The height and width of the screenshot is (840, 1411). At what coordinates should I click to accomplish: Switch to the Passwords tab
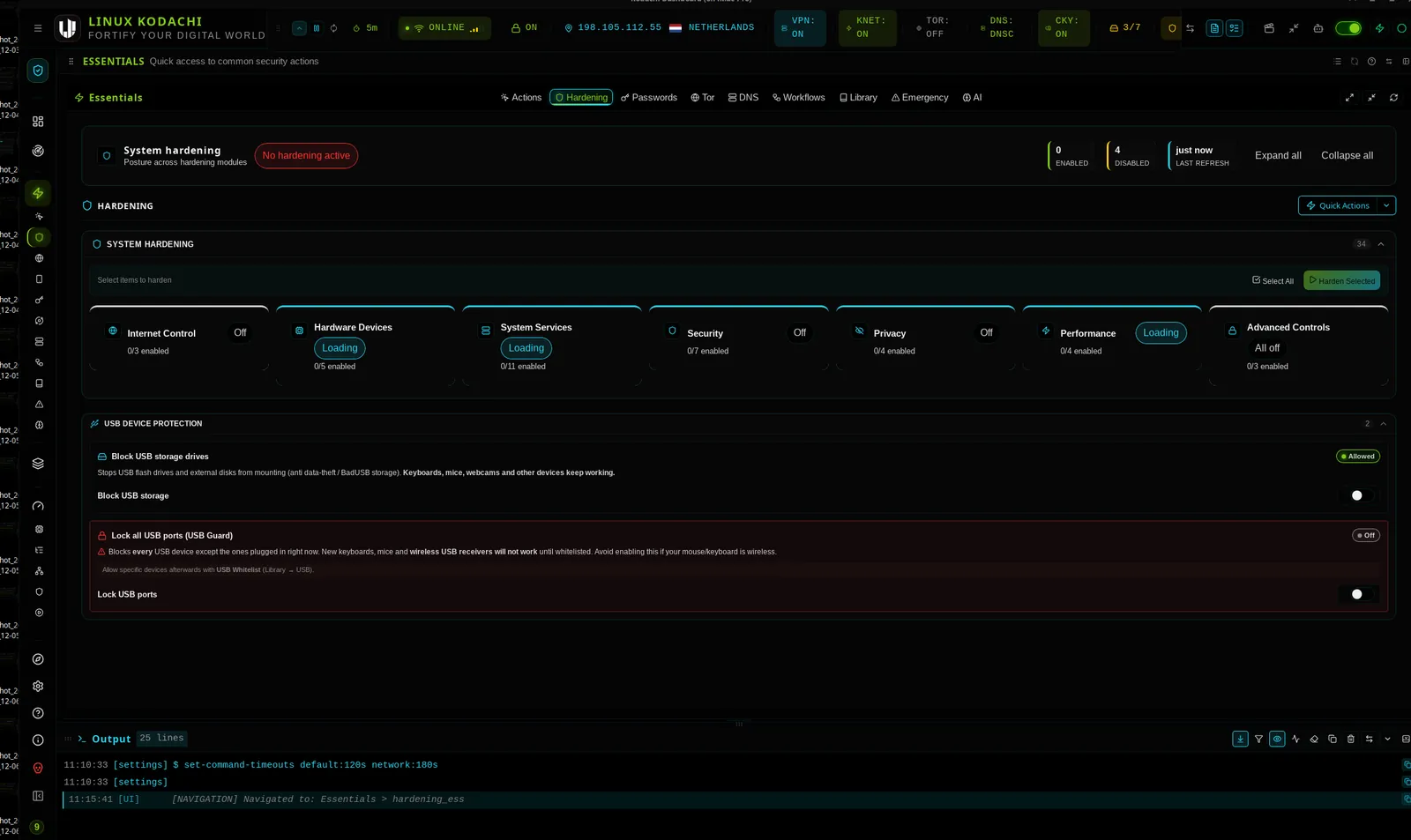pyautogui.click(x=649, y=98)
